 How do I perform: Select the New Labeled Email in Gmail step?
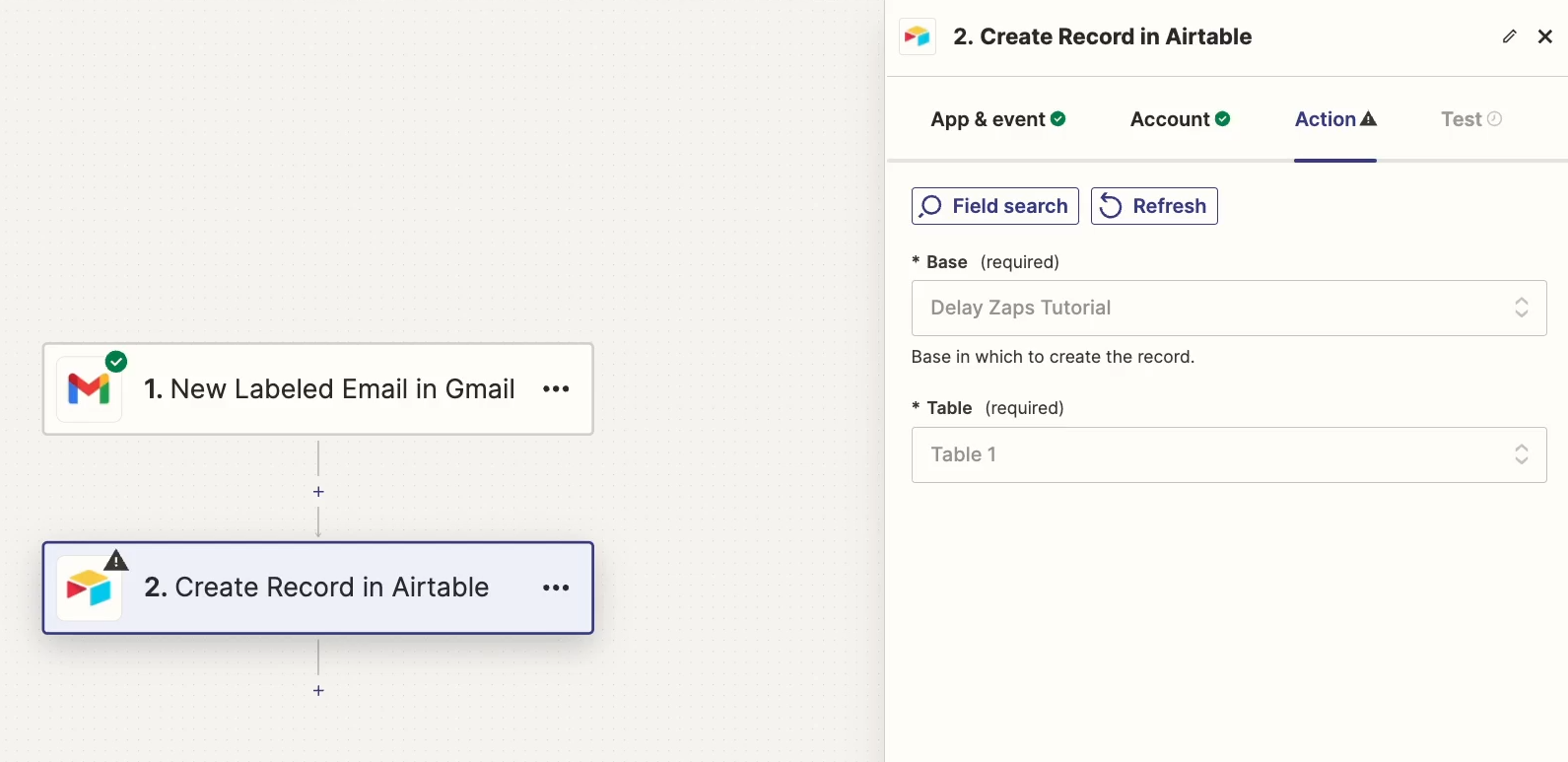pos(318,389)
